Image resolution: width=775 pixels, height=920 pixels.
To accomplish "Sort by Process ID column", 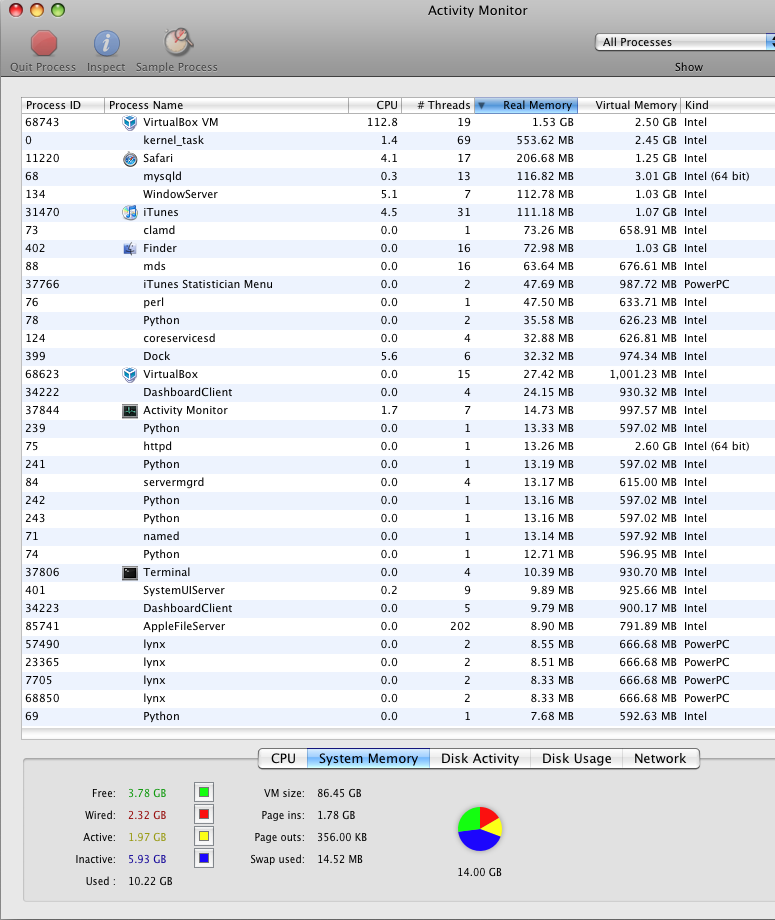I will [63, 105].
